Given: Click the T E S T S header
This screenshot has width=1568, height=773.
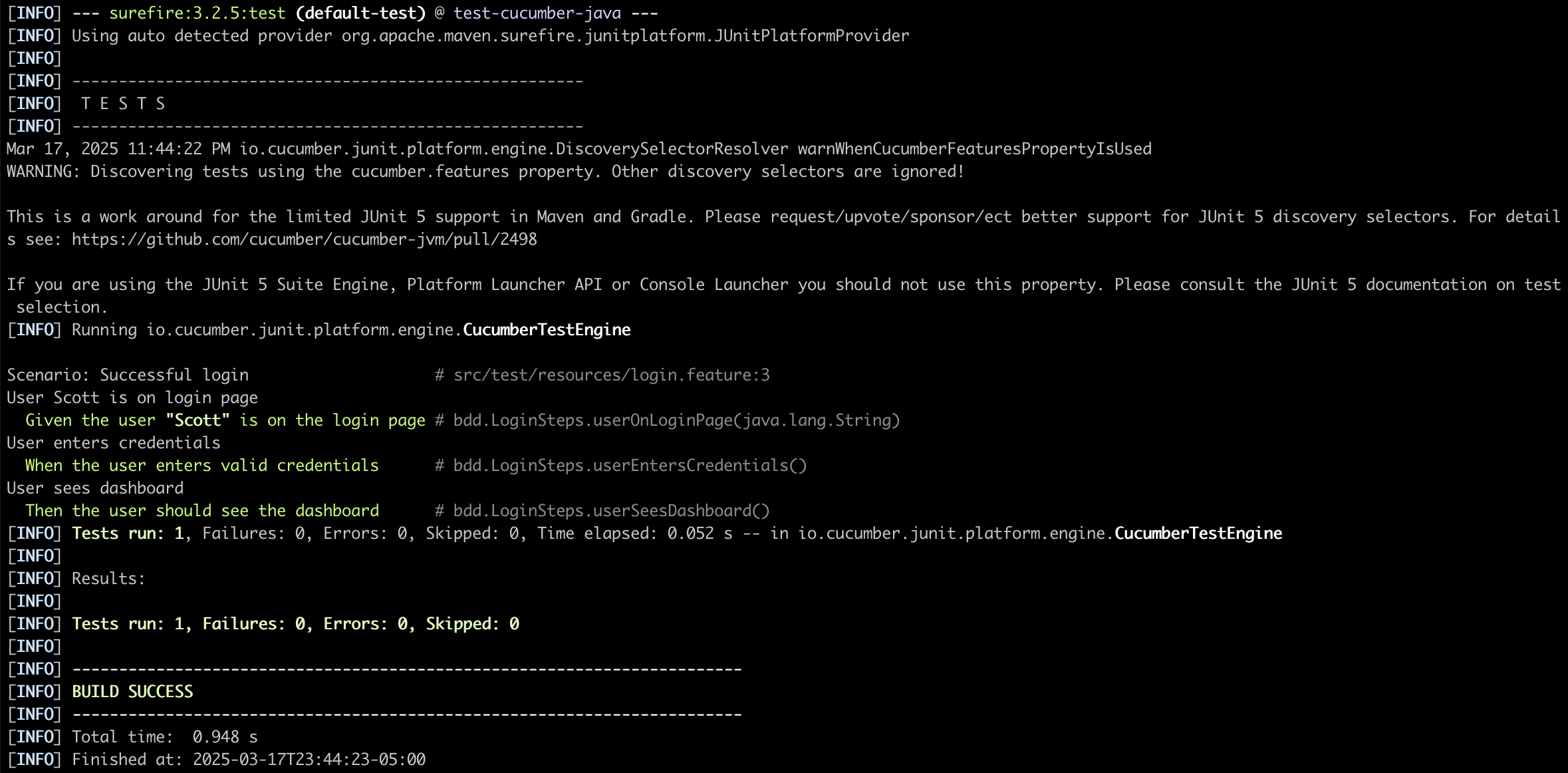Looking at the screenshot, I should 123,104.
